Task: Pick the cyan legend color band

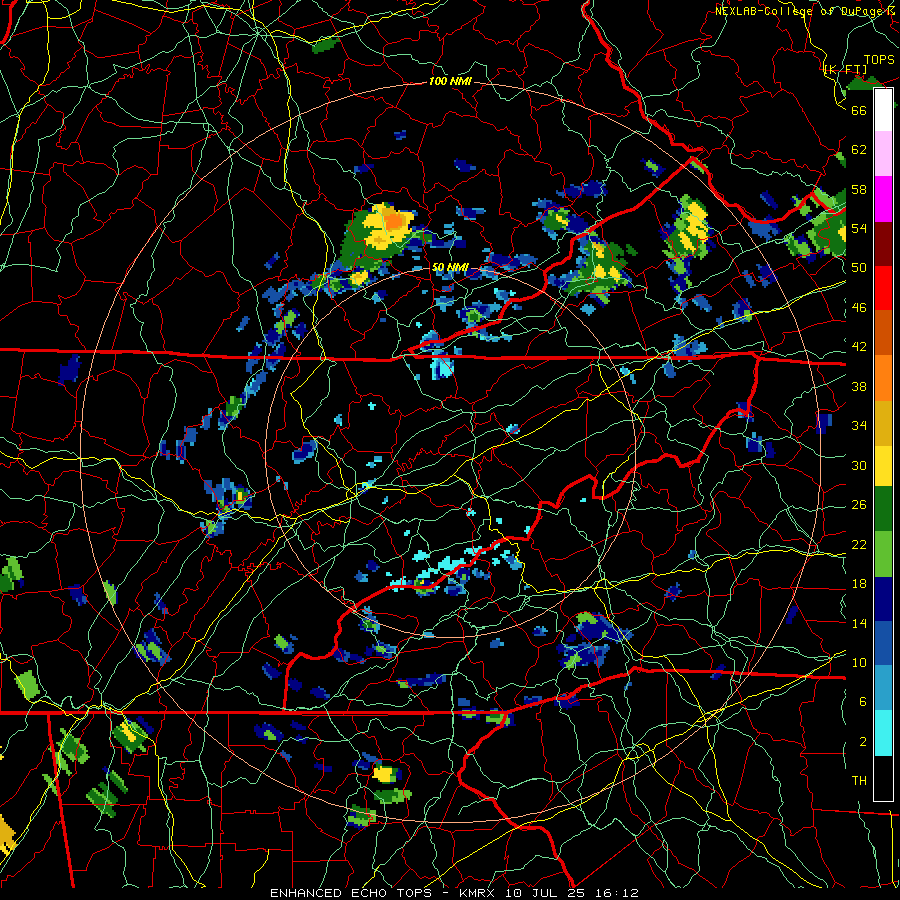Action: (x=883, y=733)
